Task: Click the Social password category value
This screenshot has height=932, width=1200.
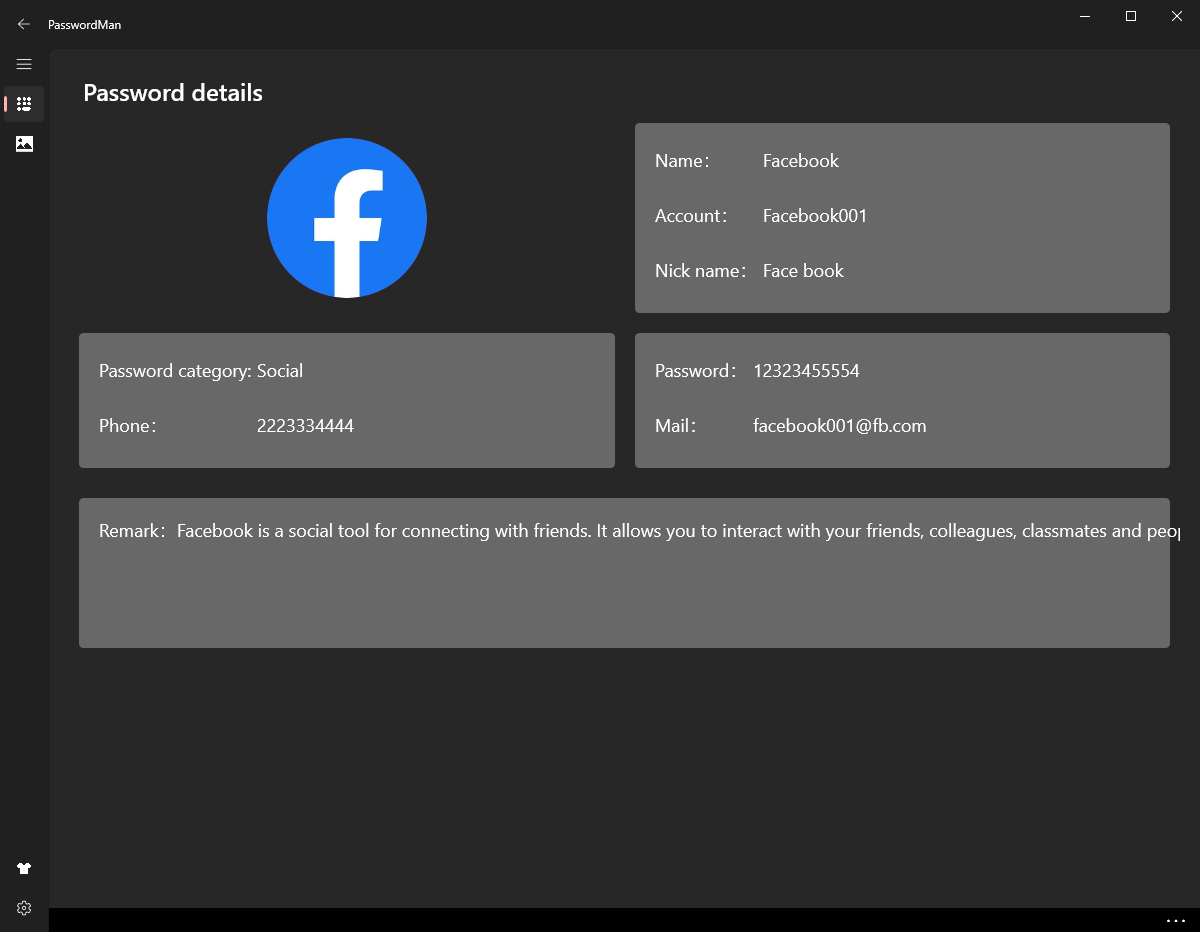Action: click(x=280, y=371)
